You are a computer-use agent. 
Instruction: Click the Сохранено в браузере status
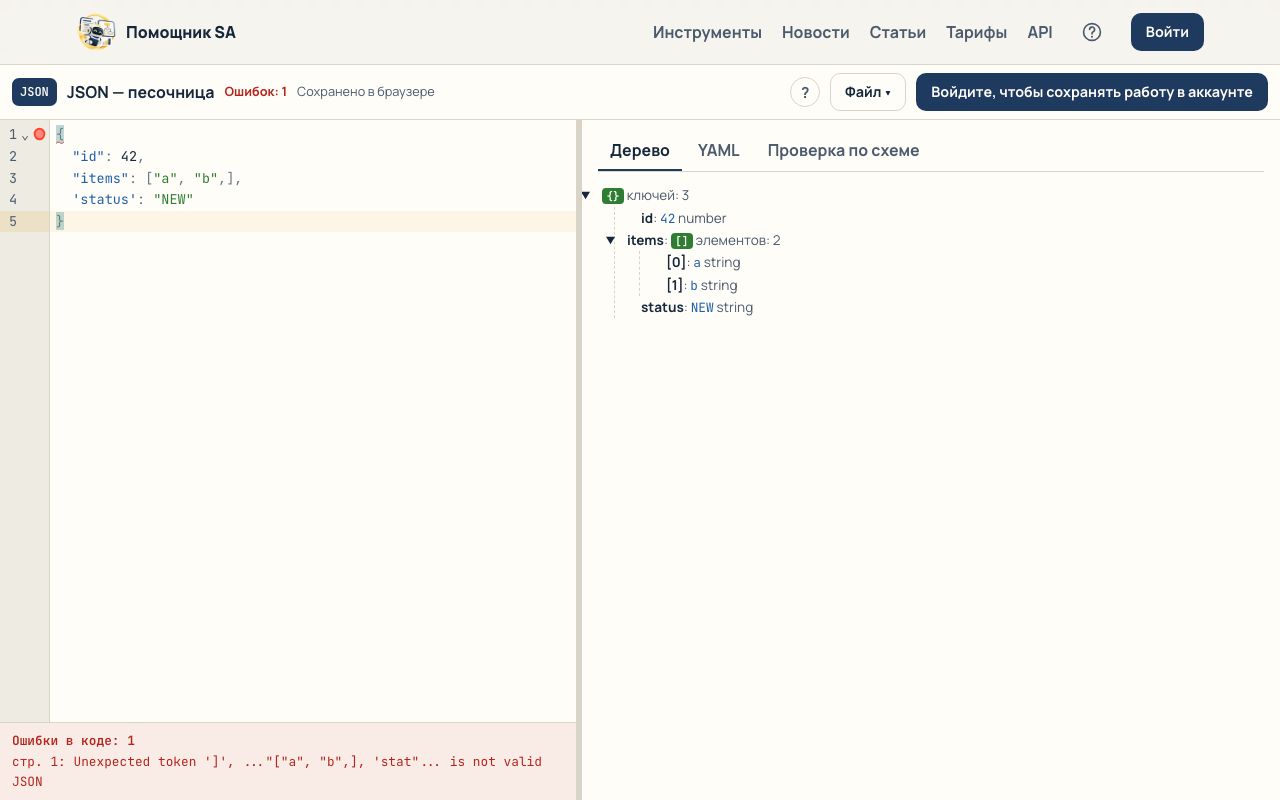(x=366, y=92)
